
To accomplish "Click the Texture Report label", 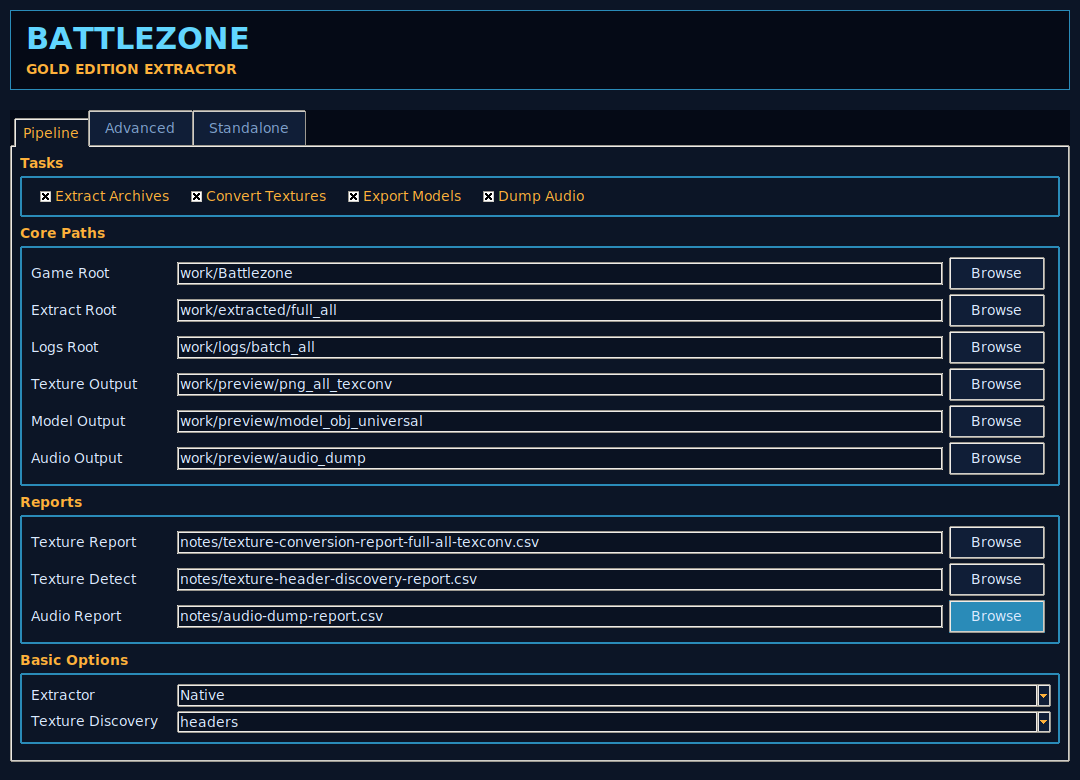I will [x=84, y=542].
